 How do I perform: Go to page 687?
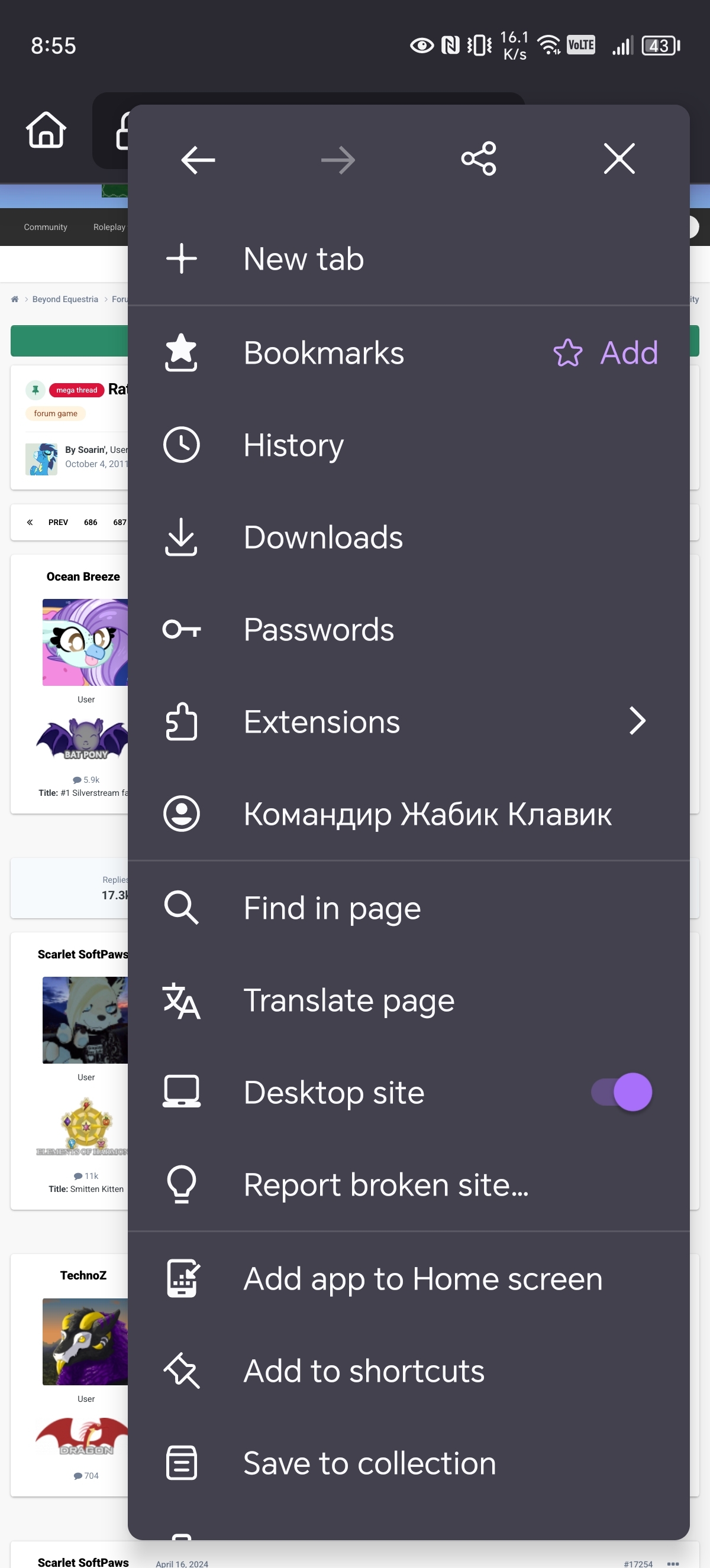120,522
